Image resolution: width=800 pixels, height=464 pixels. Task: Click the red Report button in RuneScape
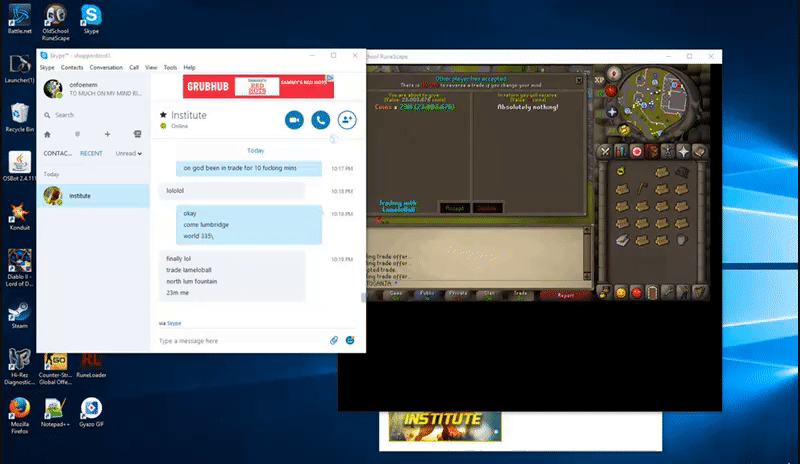565,295
